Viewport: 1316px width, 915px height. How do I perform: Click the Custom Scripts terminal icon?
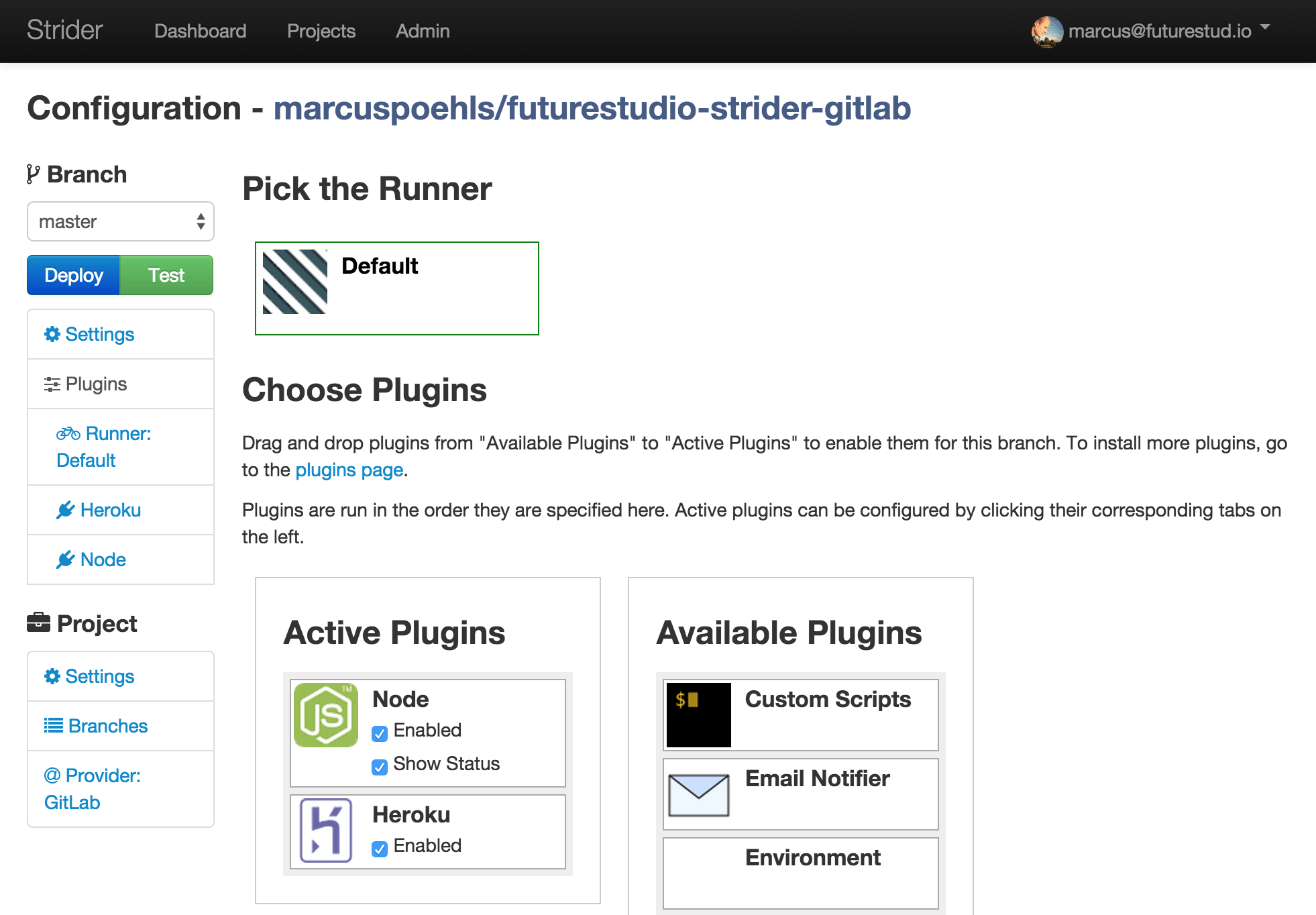click(699, 715)
